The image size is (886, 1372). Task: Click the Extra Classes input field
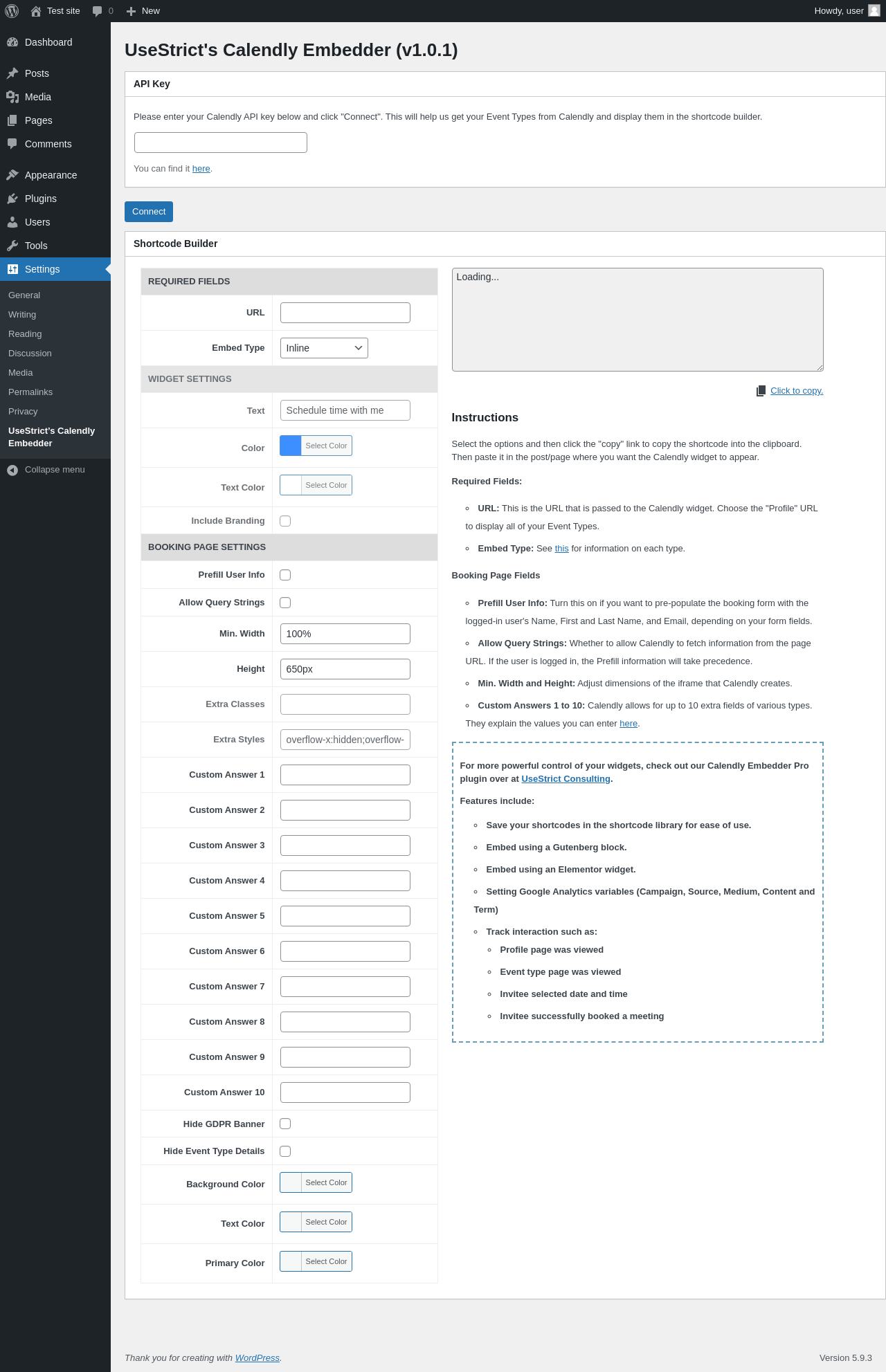tap(345, 704)
